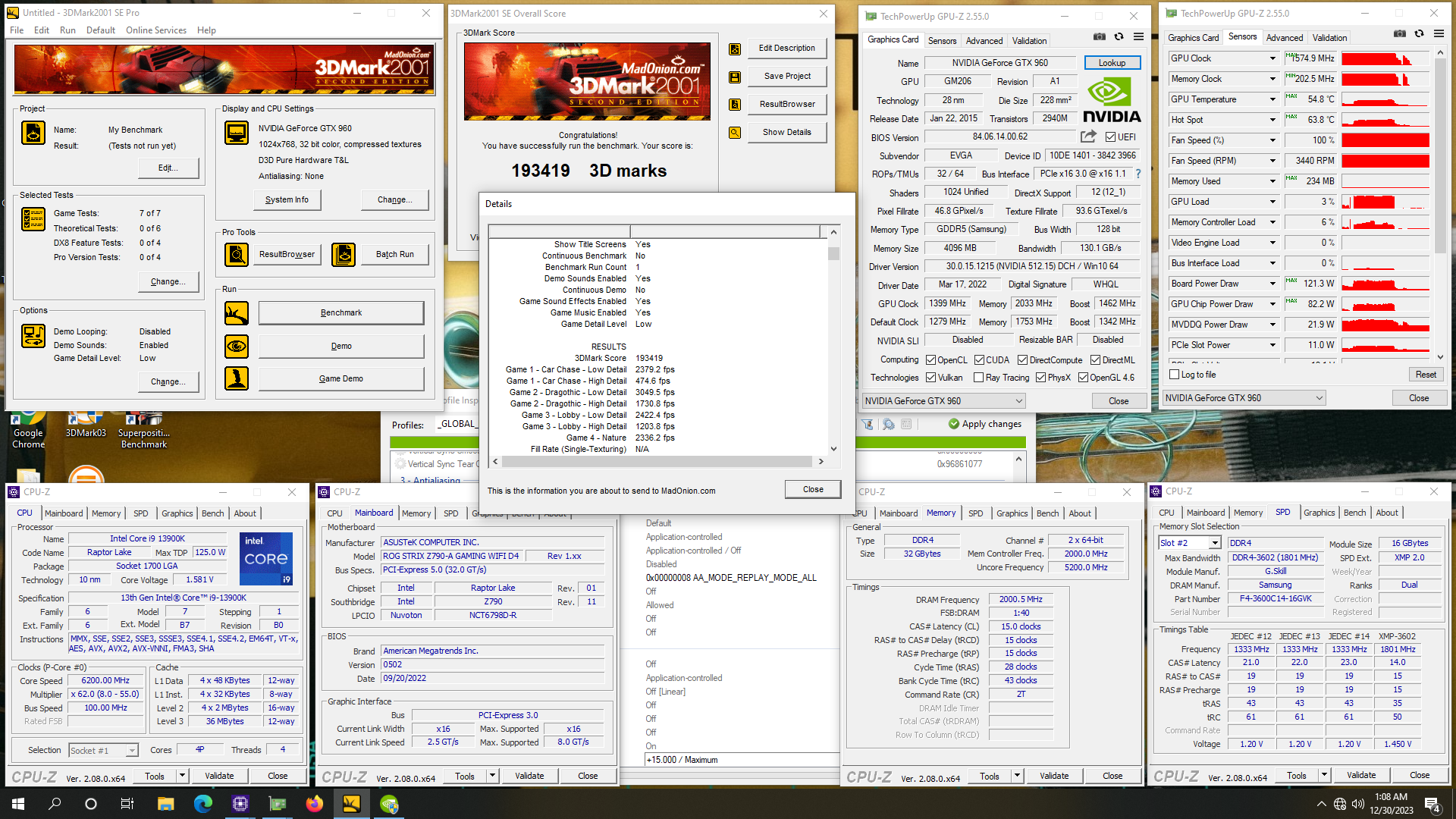Open the Tools dropdown arrow in first CPU-Z
Image resolution: width=1456 pixels, height=819 pixels.
pyautogui.click(x=182, y=776)
